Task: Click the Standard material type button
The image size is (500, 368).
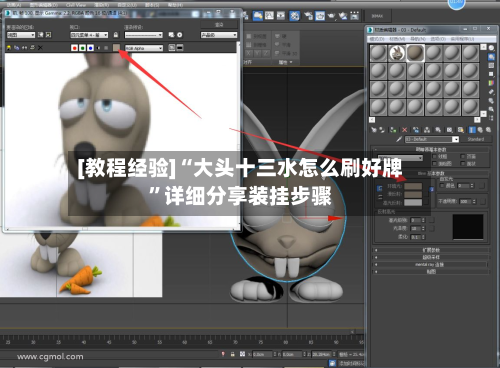Action: (476, 139)
